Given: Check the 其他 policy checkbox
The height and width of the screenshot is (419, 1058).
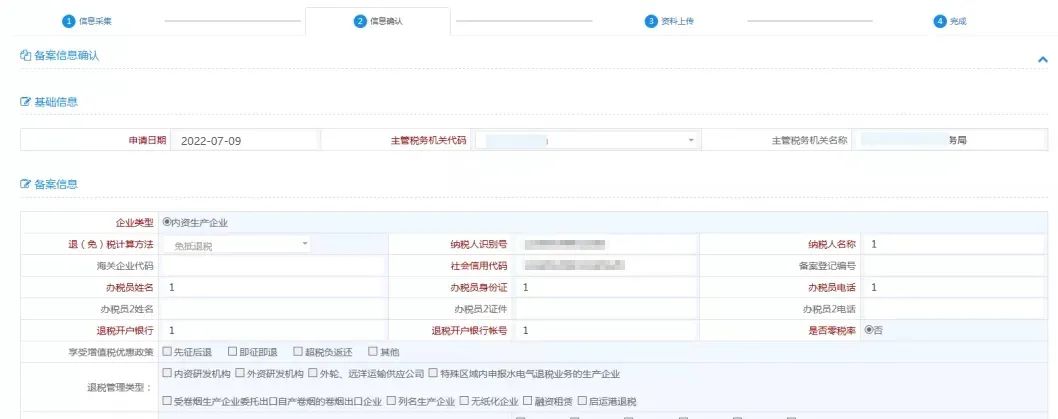Looking at the screenshot, I should click(x=372, y=352).
